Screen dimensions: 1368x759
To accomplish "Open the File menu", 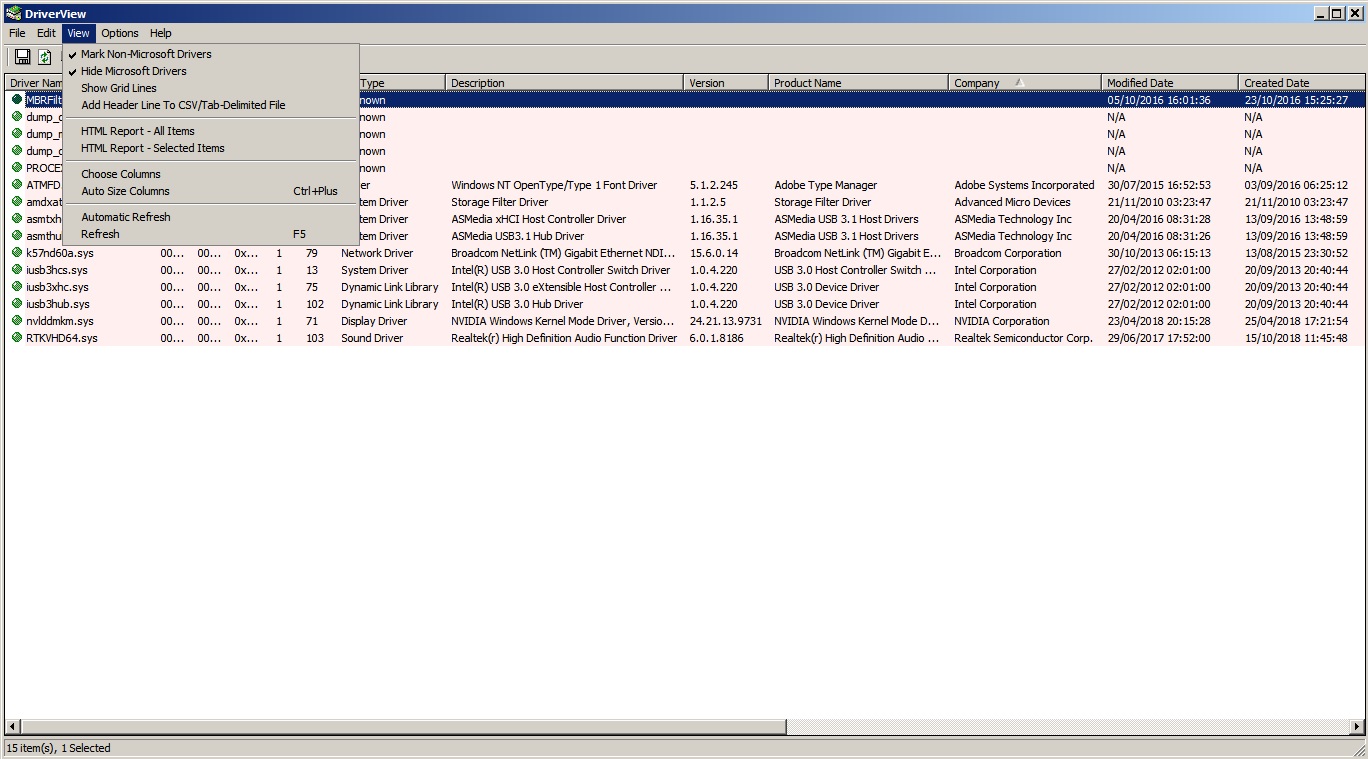I will coord(17,33).
